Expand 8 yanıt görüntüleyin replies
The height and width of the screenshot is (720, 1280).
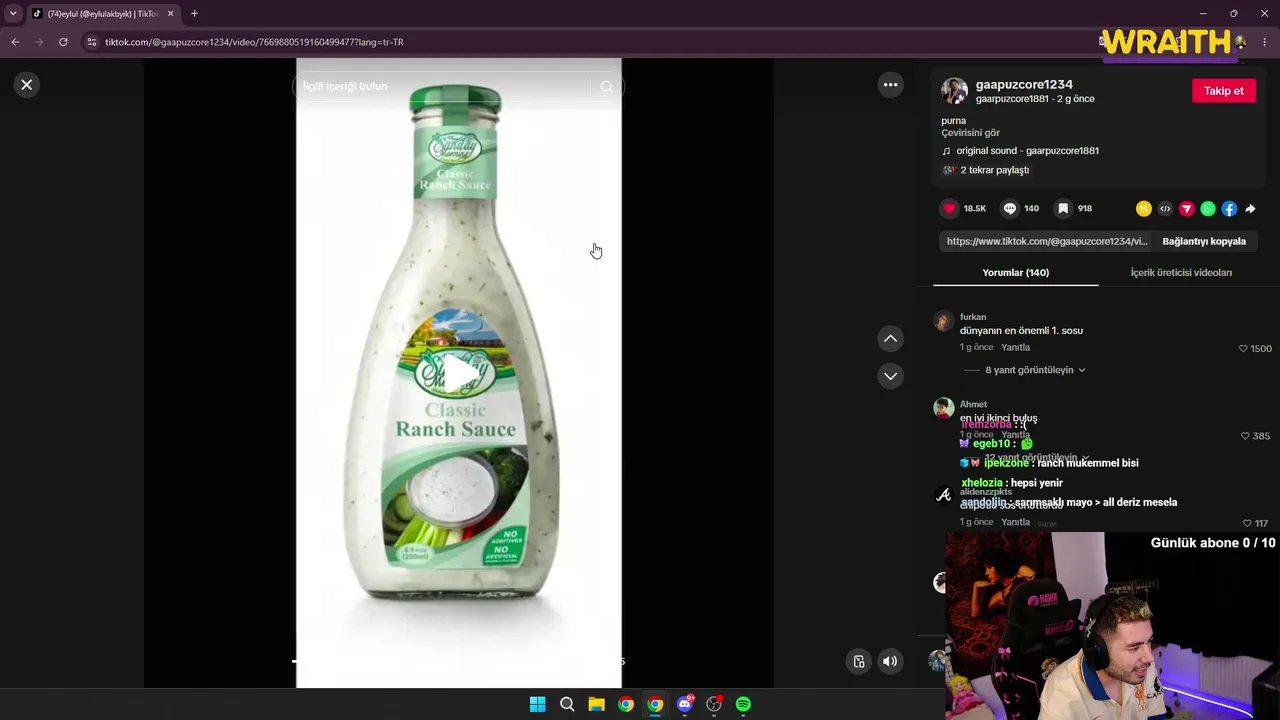point(1035,370)
